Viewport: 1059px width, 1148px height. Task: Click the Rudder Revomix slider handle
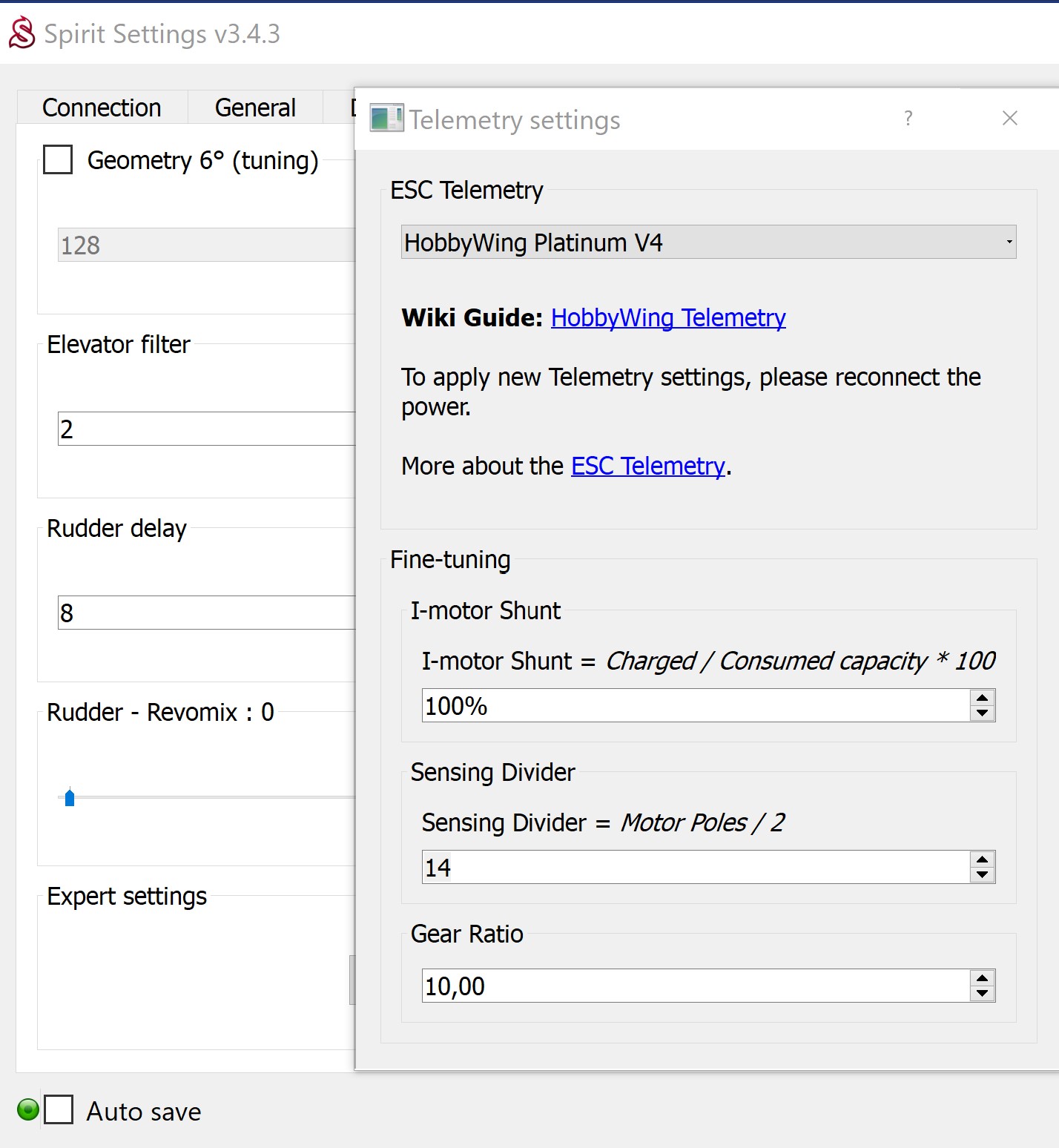point(70,798)
